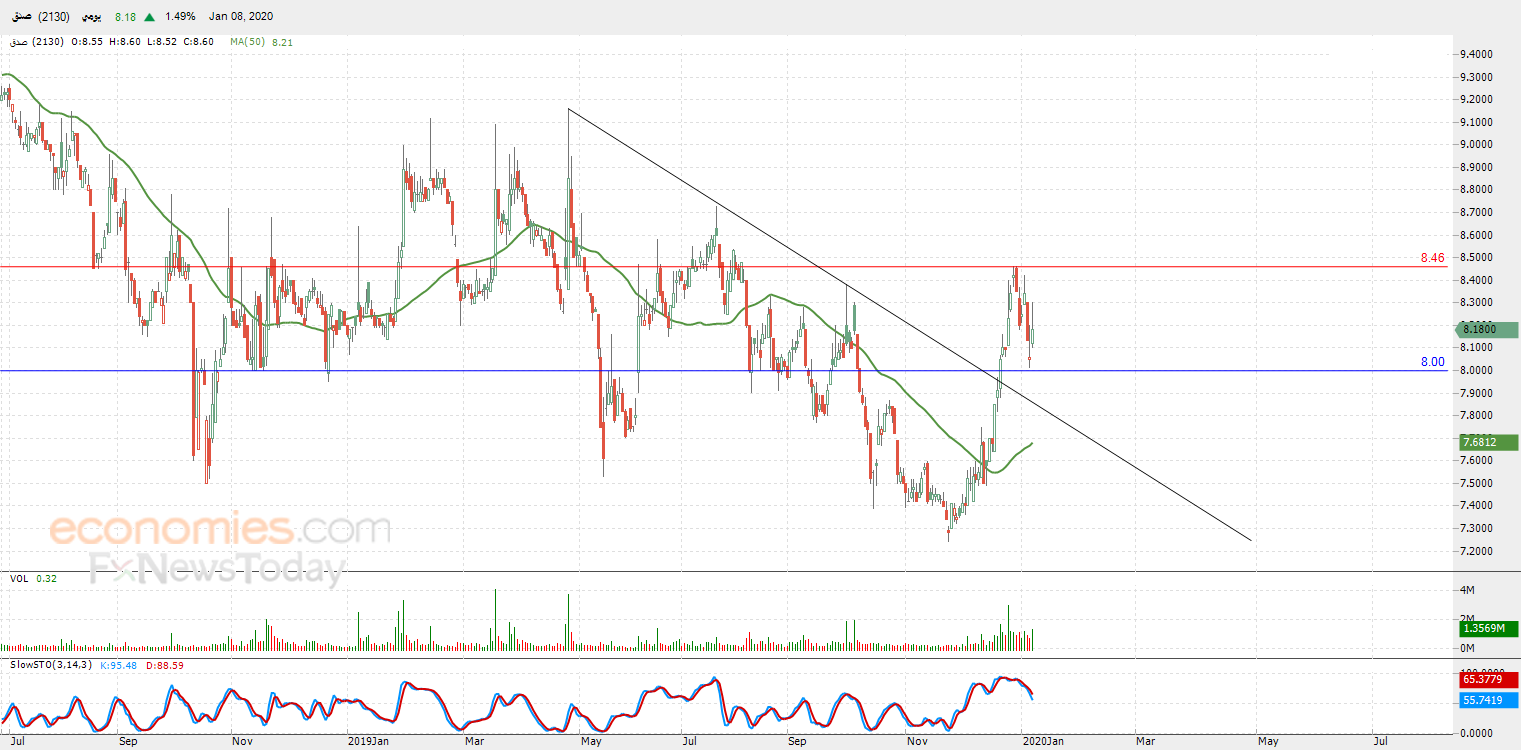Click the 2020Jan label on time axis
Viewport: 1521px width, 750px height.
[x=1044, y=741]
